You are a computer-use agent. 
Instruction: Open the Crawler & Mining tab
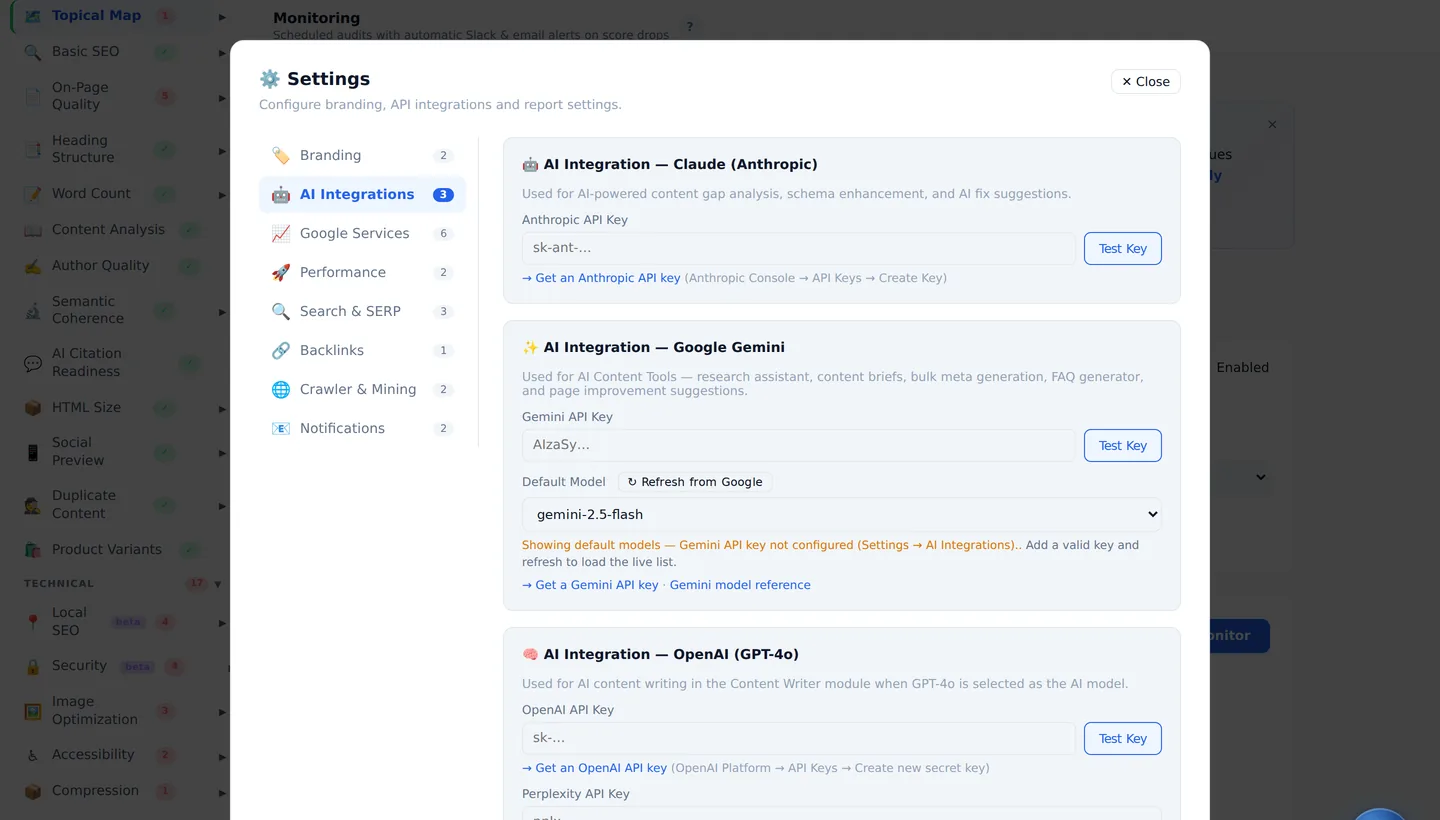(362, 389)
